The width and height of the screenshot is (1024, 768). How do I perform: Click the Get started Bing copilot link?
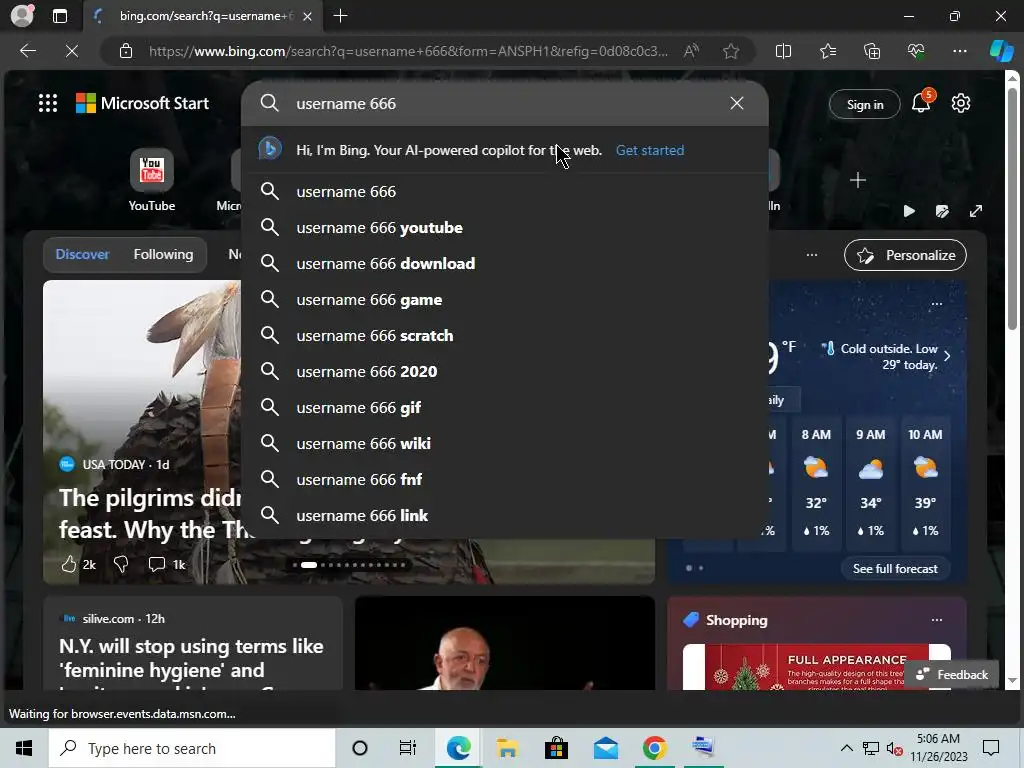point(650,150)
